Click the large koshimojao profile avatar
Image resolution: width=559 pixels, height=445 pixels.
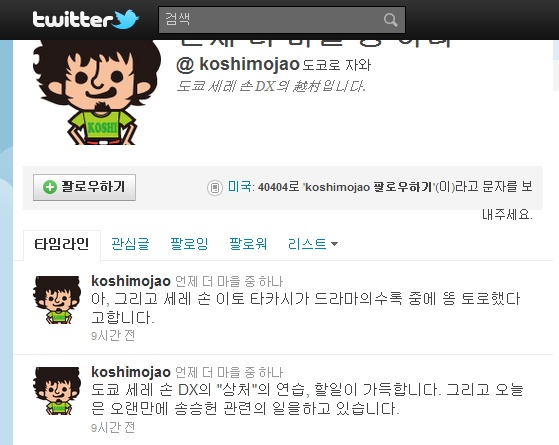(x=96, y=93)
